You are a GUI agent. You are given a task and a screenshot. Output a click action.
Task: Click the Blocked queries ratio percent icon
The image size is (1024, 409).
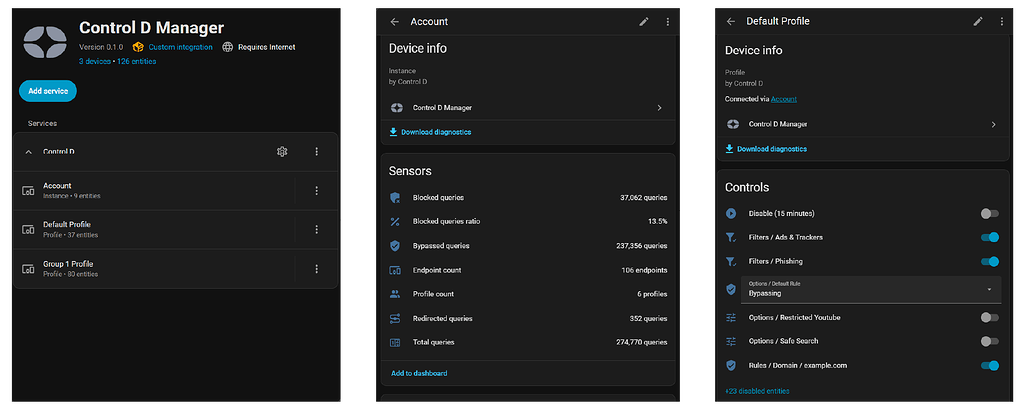pyautogui.click(x=395, y=221)
